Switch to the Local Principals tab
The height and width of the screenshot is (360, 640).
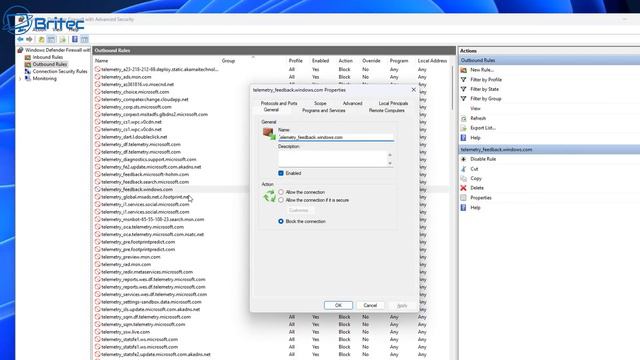[x=393, y=103]
